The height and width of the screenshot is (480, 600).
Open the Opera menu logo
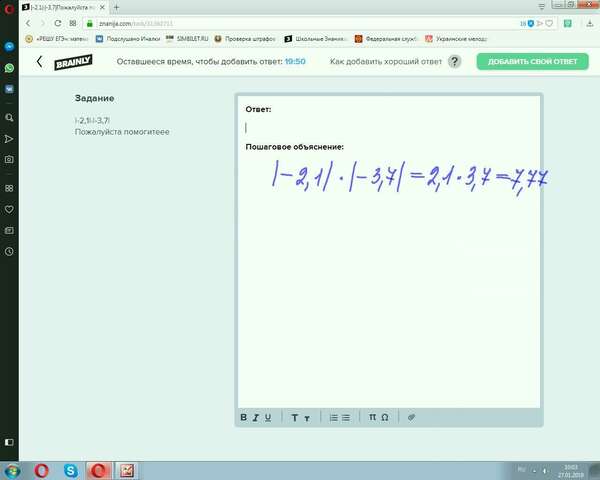[8, 8]
